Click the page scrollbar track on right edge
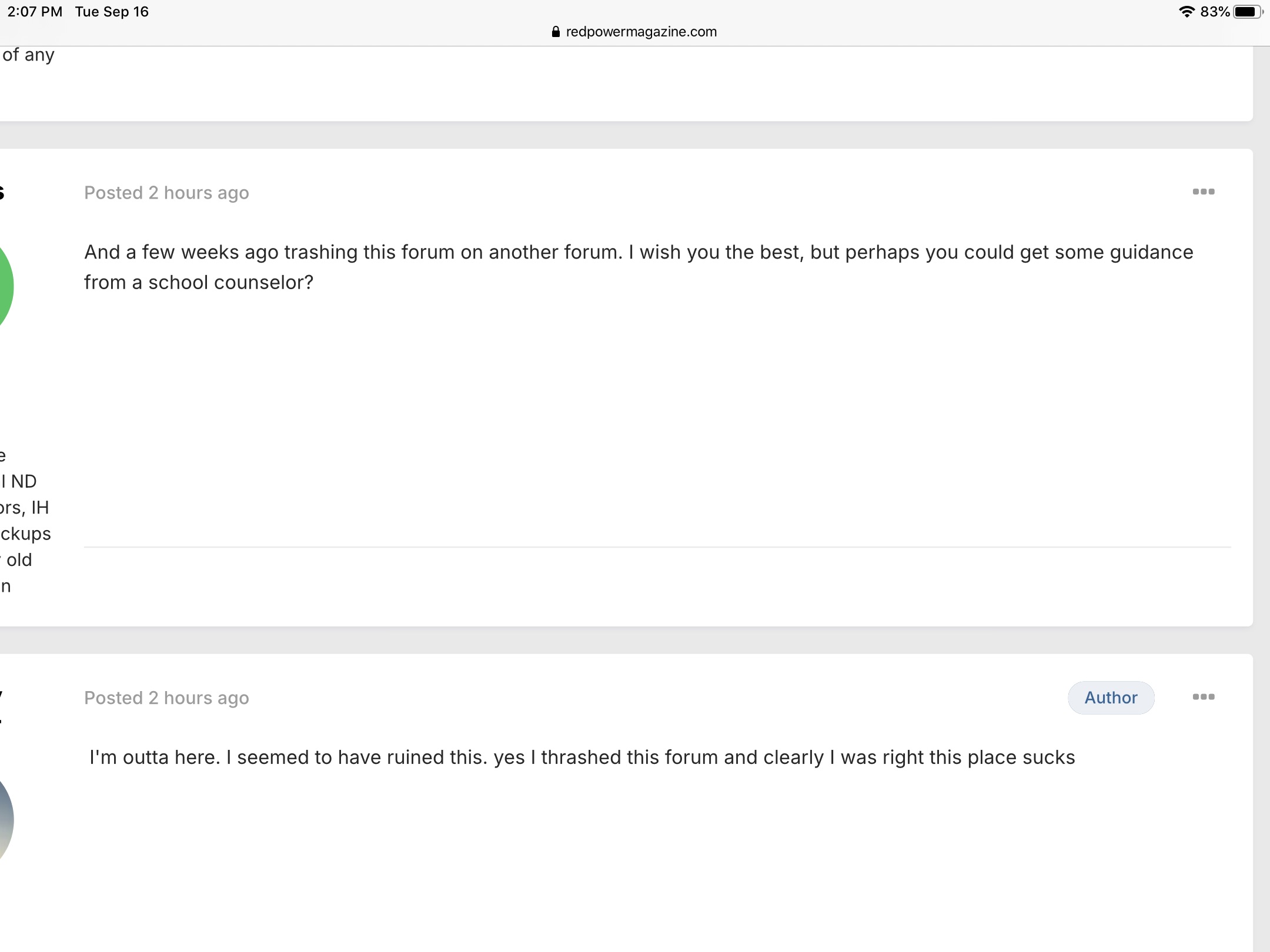 tap(1261, 500)
